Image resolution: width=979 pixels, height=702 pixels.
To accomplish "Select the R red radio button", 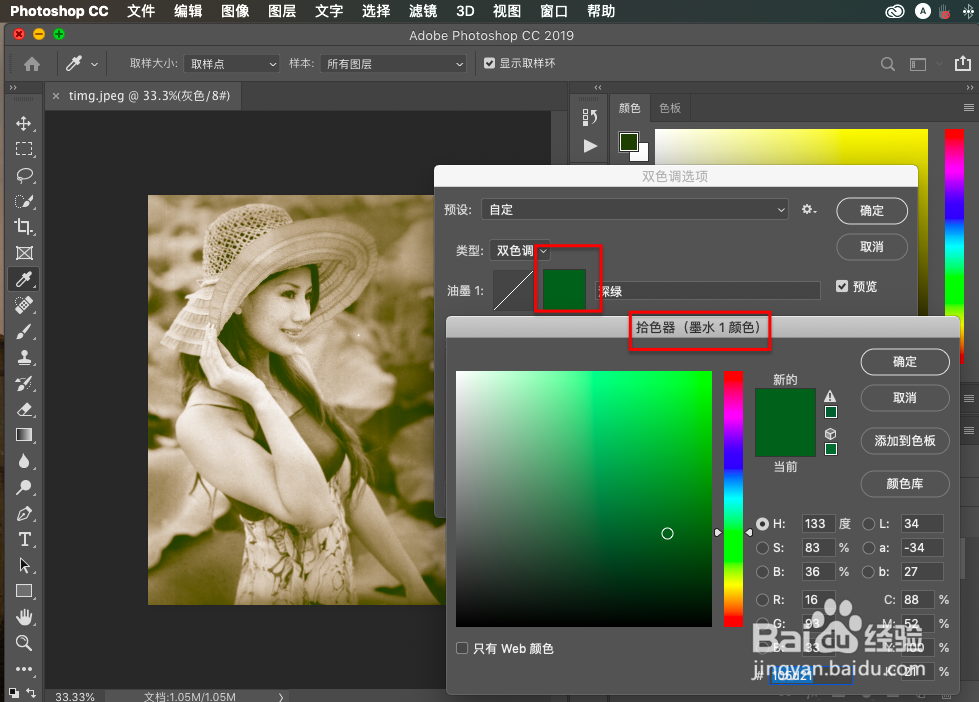I will pos(762,600).
